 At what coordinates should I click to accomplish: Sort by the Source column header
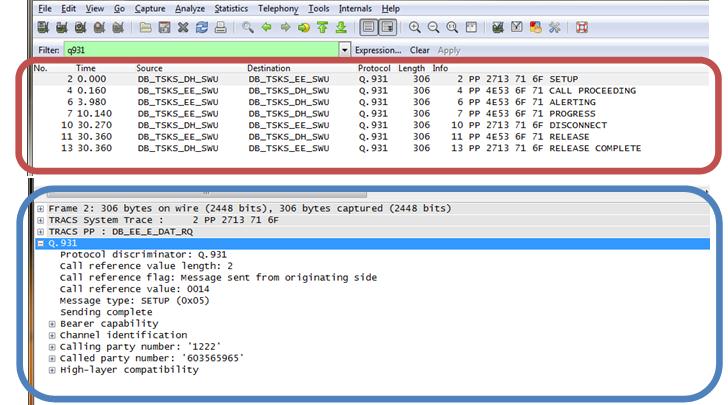pyautogui.click(x=149, y=68)
